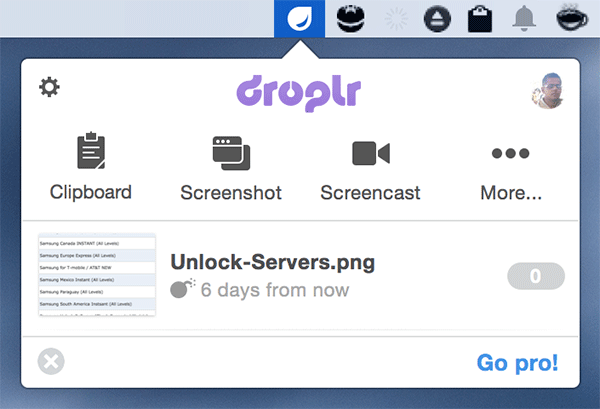Click the '6 days from now' expiry text

tap(275, 290)
